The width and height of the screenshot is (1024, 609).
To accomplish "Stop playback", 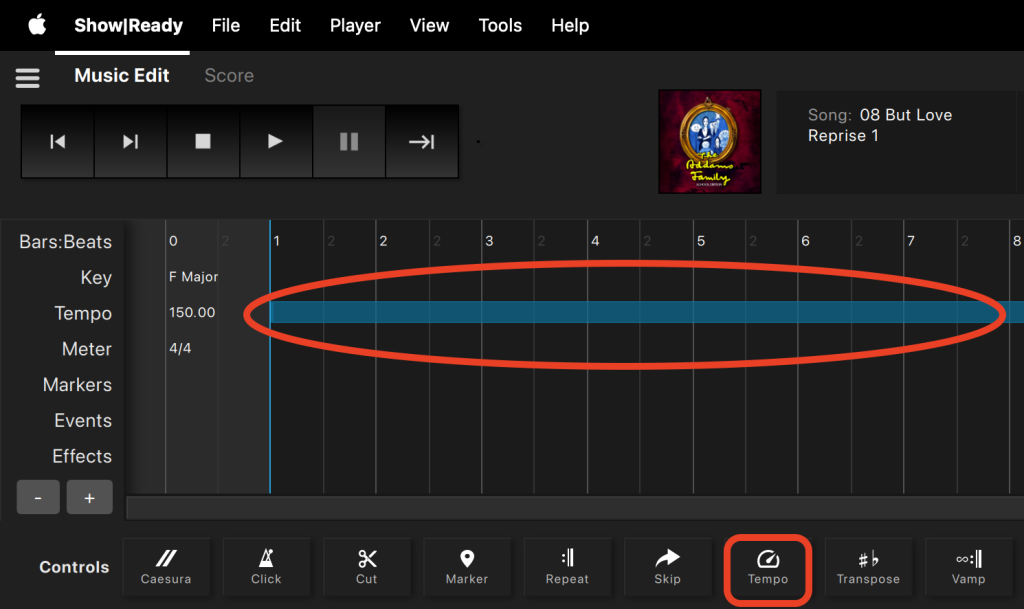I will click(x=203, y=142).
